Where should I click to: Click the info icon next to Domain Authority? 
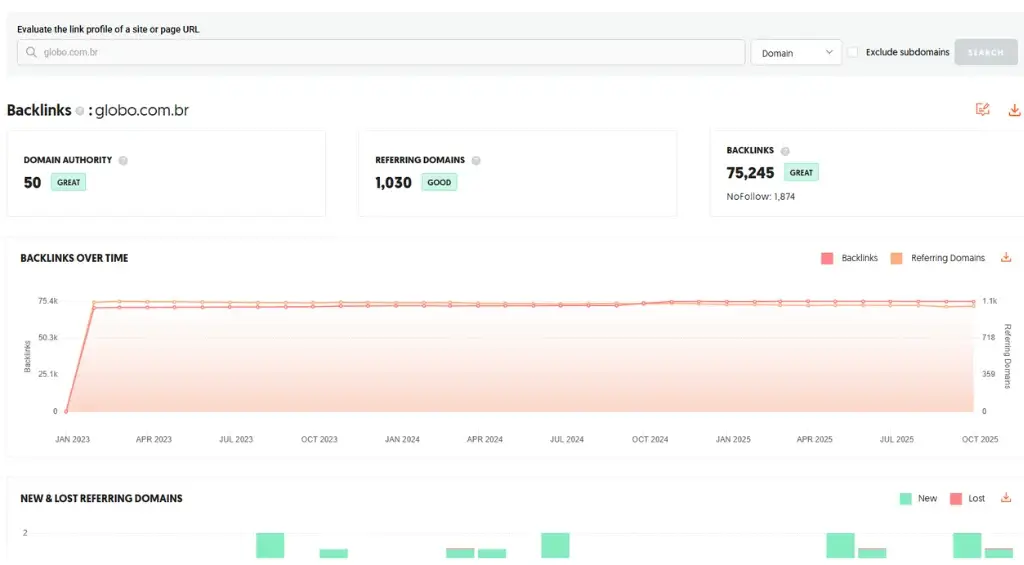pos(123,160)
